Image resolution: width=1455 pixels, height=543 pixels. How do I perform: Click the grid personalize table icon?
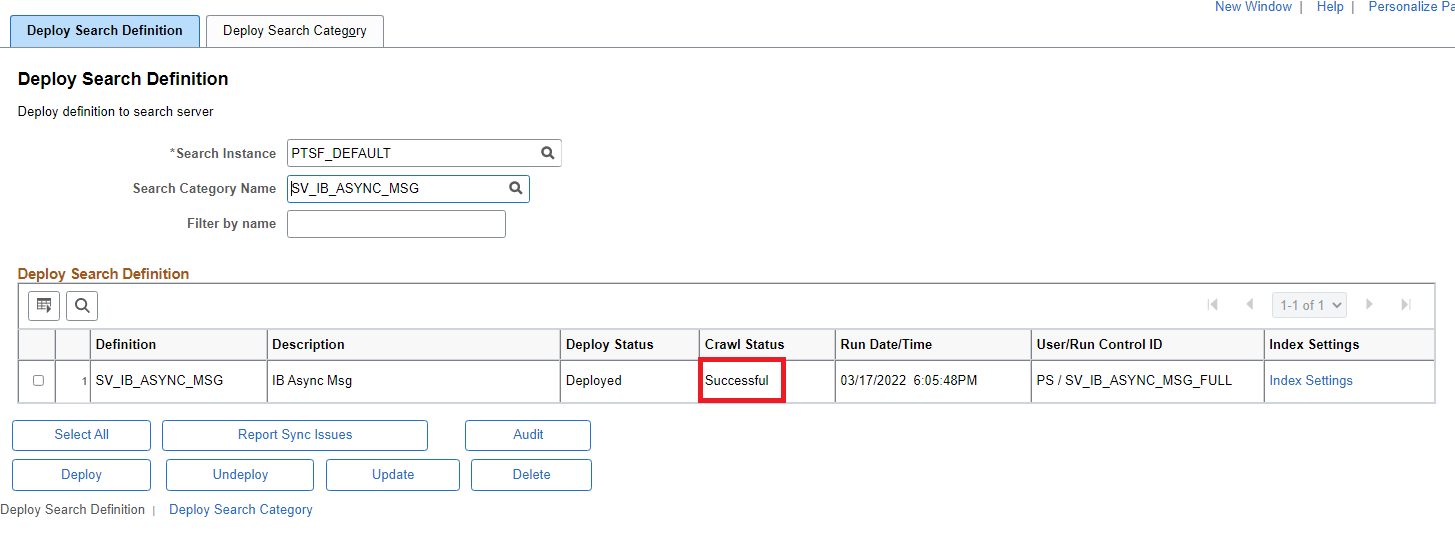pos(44,305)
